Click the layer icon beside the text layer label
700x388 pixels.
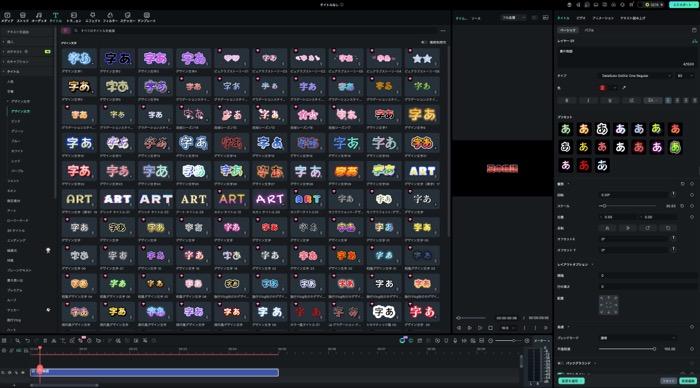point(694,41)
